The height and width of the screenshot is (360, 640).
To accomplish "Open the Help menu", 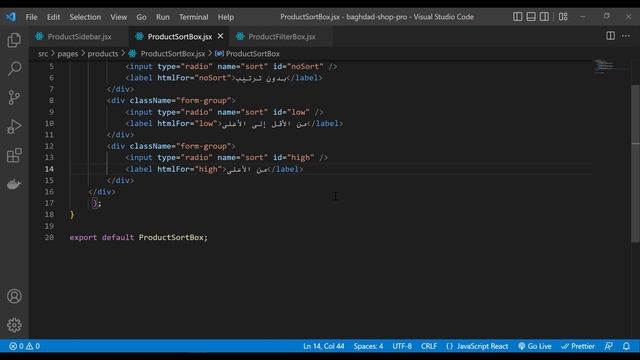I will click(x=225, y=17).
